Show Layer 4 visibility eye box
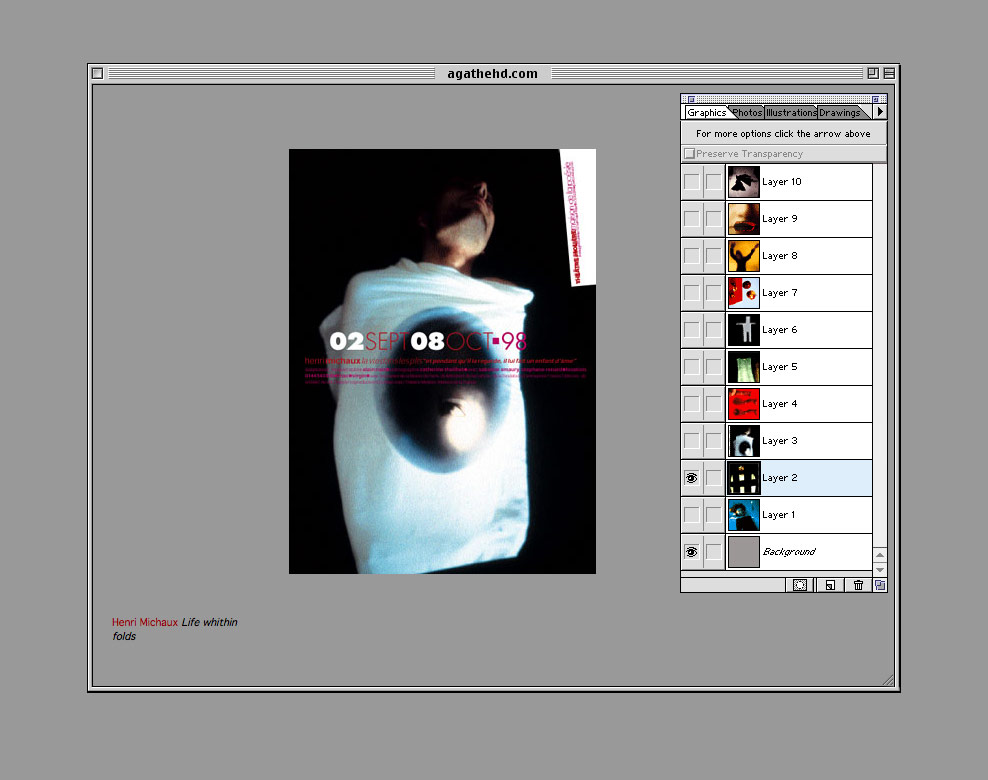 pos(692,404)
